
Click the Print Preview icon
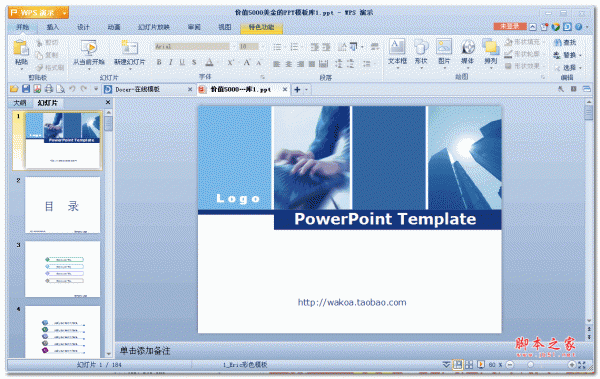tap(60, 89)
